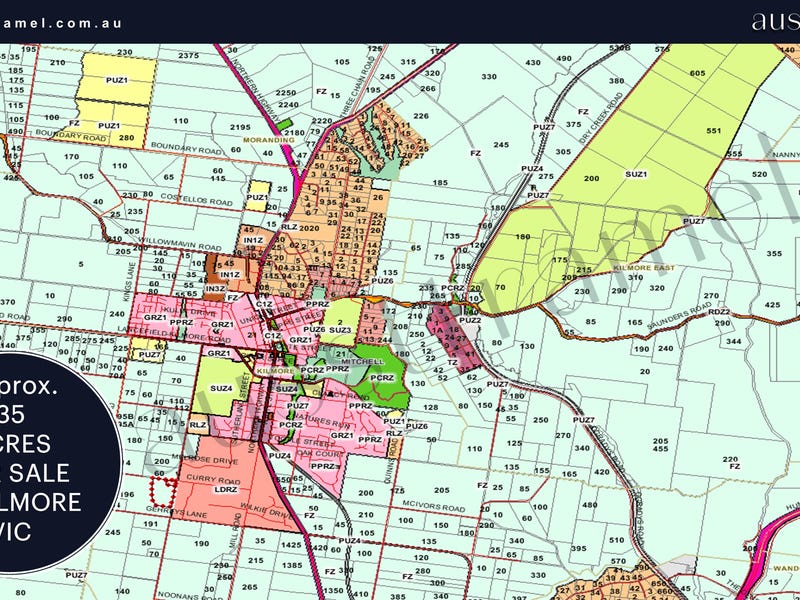
Task: Click the SUZ4 zone block
Action: click(221, 388)
